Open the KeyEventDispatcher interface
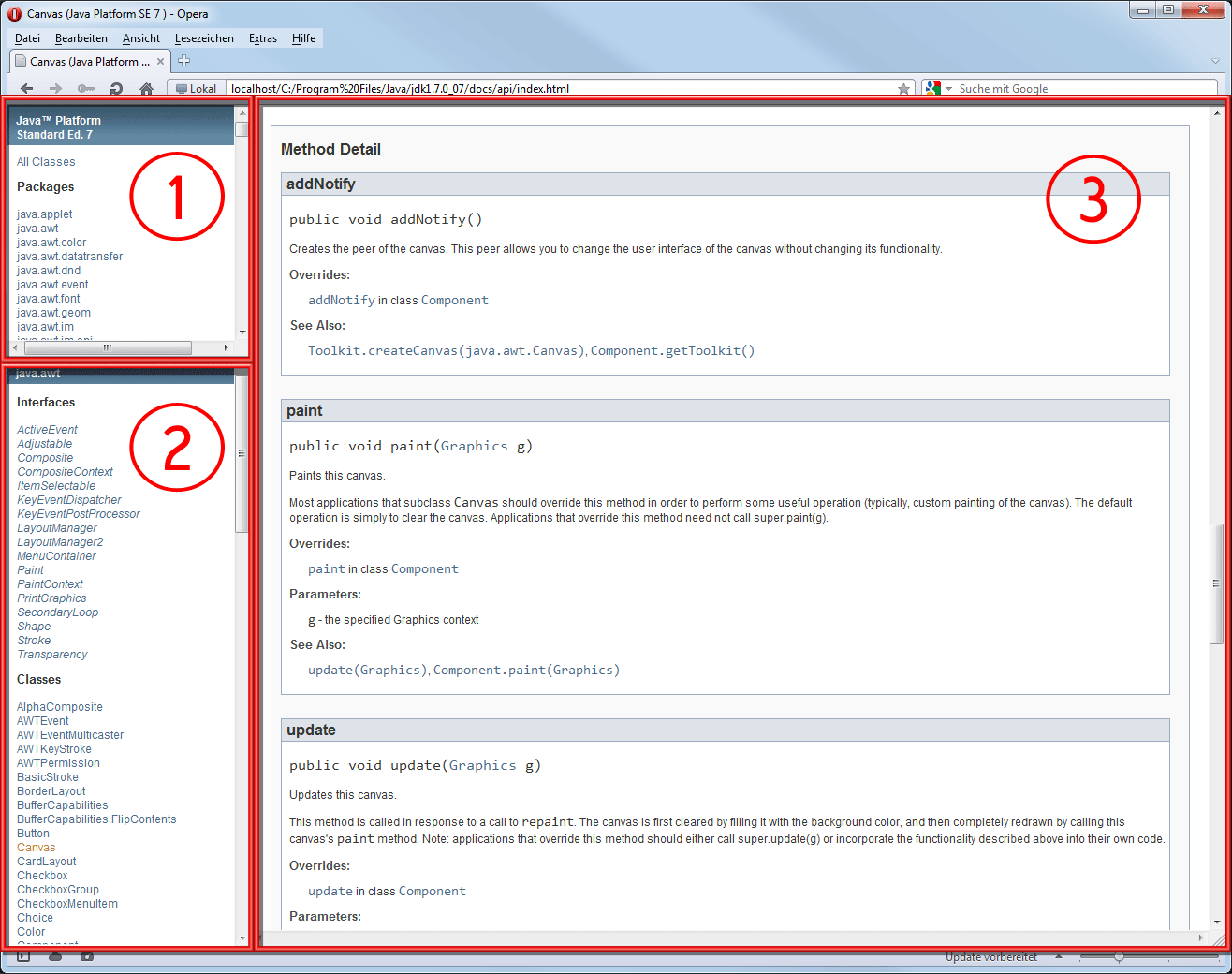 pyautogui.click(x=69, y=500)
